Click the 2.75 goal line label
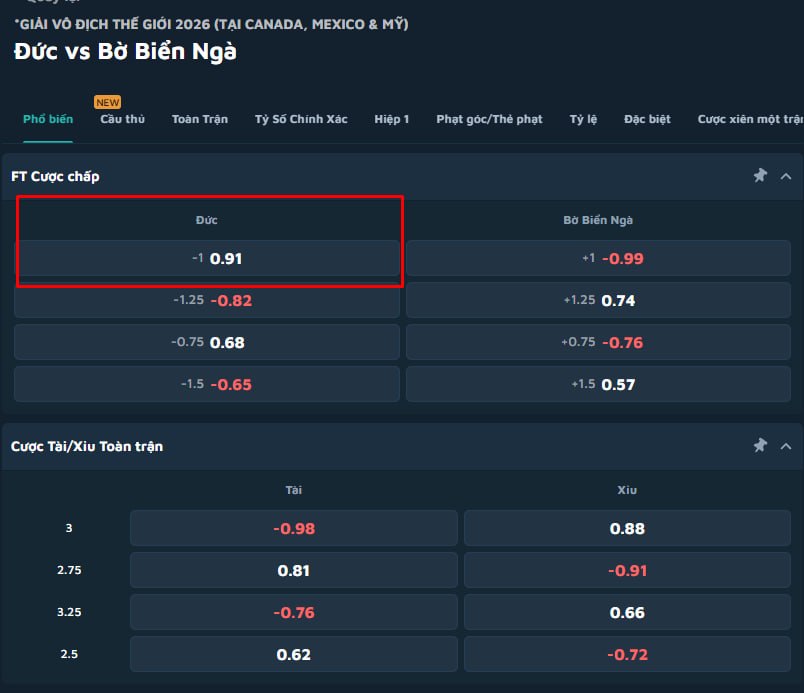Screen dimensions: 804x693 click(x=69, y=570)
